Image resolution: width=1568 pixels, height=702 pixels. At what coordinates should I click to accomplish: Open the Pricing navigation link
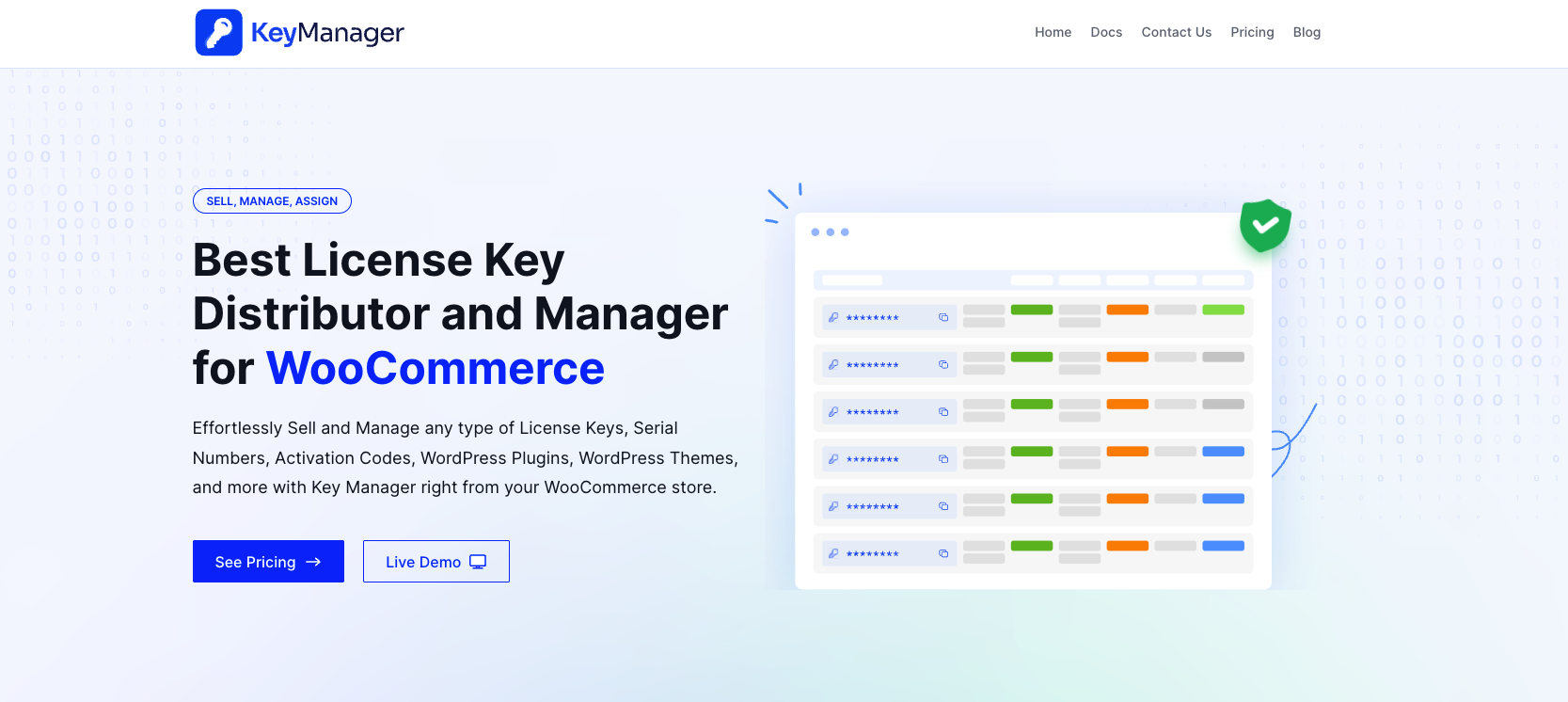1252,32
